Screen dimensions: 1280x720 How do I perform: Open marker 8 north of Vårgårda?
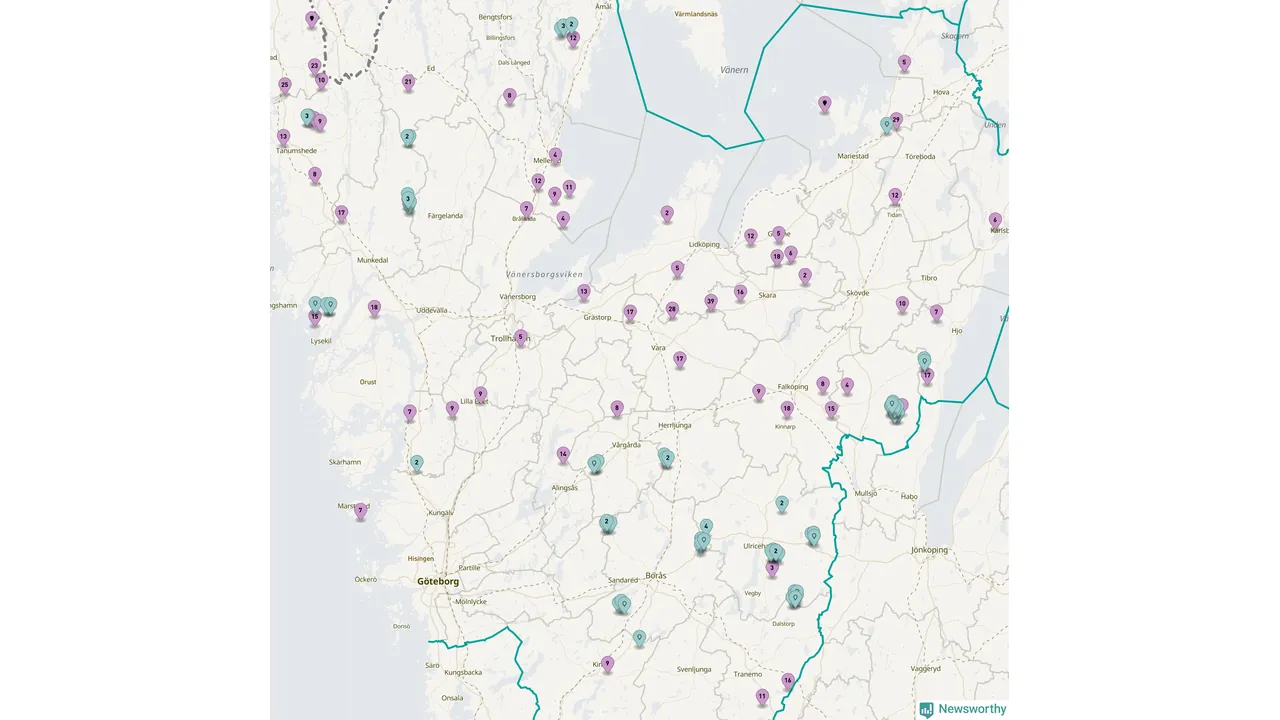617,409
